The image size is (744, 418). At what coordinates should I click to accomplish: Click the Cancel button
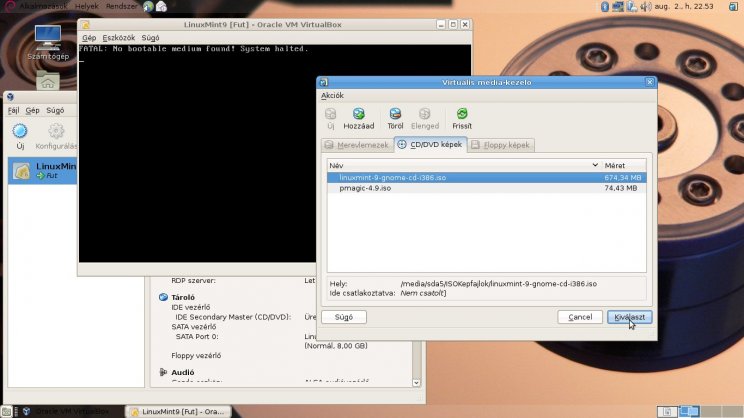(x=580, y=317)
